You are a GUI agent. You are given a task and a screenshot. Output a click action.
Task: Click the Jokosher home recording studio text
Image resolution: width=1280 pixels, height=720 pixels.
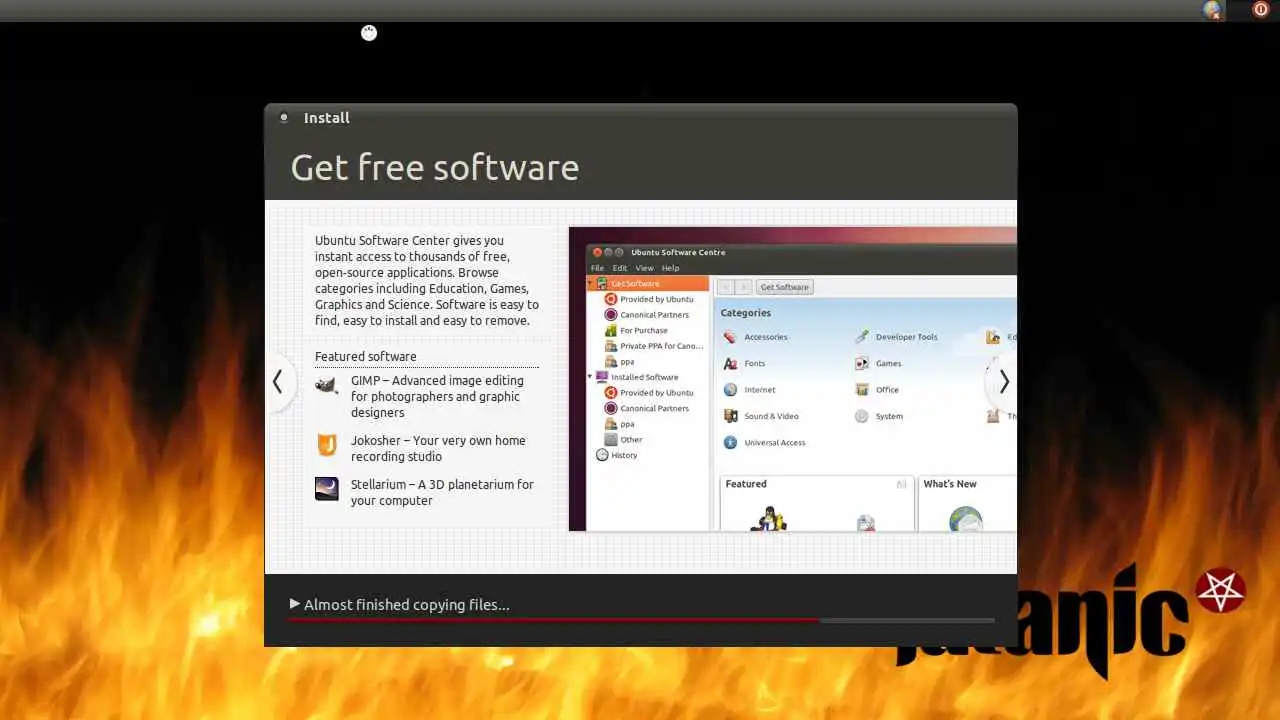coord(438,448)
